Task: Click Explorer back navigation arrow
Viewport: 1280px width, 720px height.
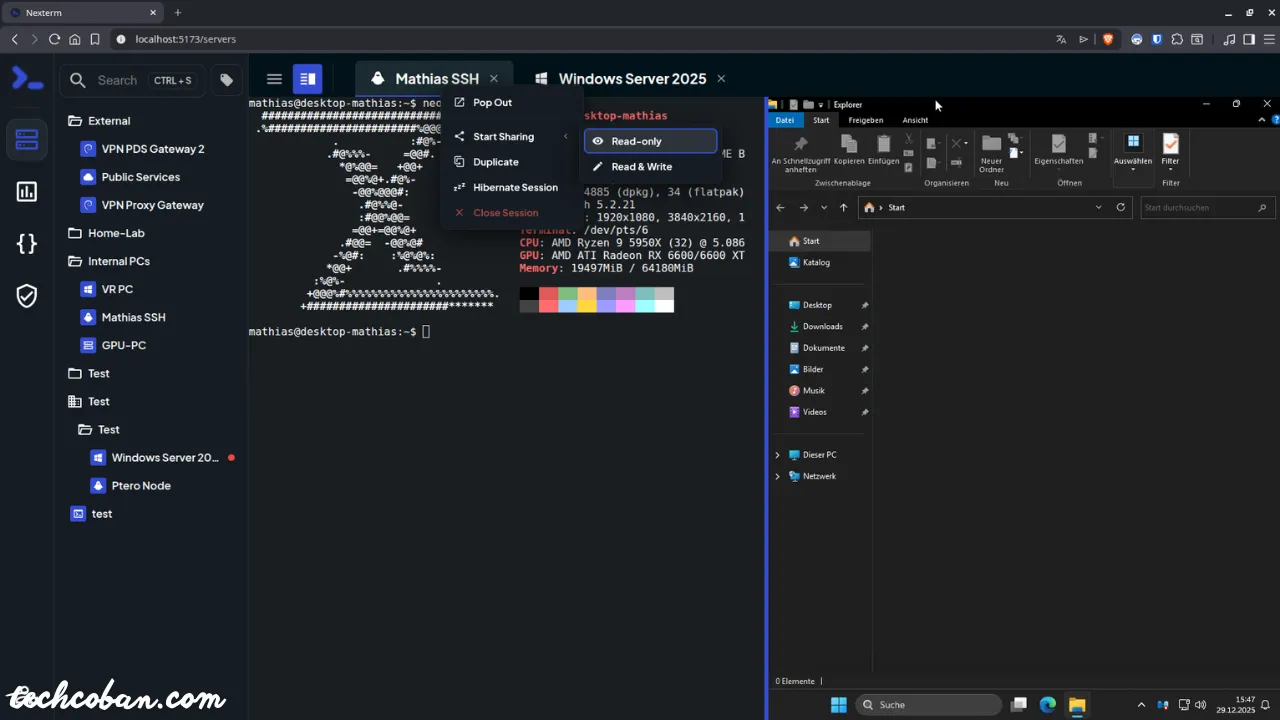Action: tap(781, 208)
